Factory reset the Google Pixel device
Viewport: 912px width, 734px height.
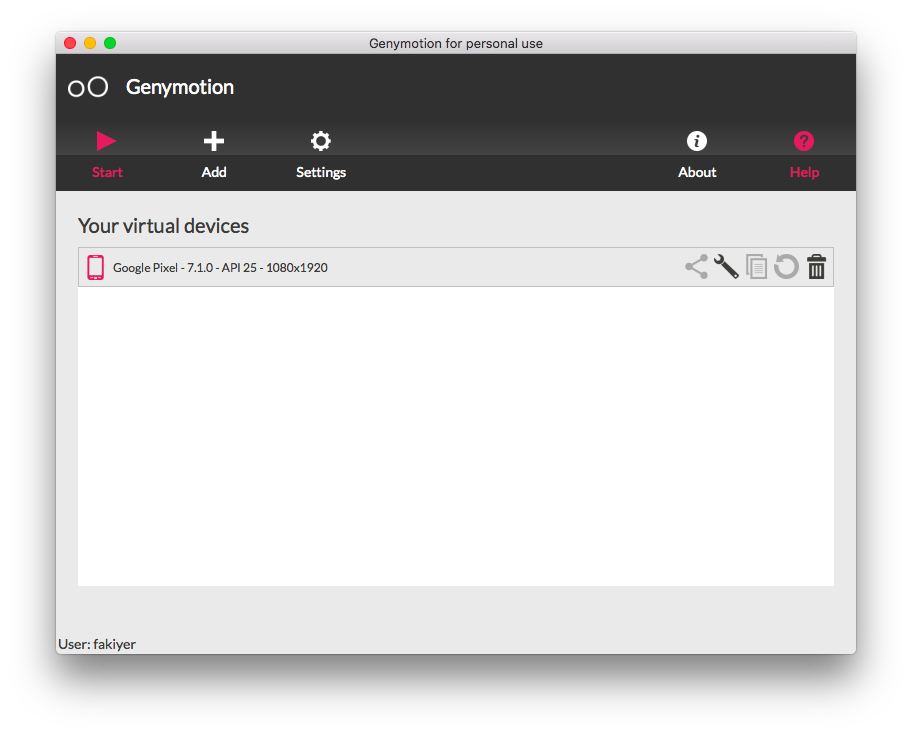[x=786, y=267]
